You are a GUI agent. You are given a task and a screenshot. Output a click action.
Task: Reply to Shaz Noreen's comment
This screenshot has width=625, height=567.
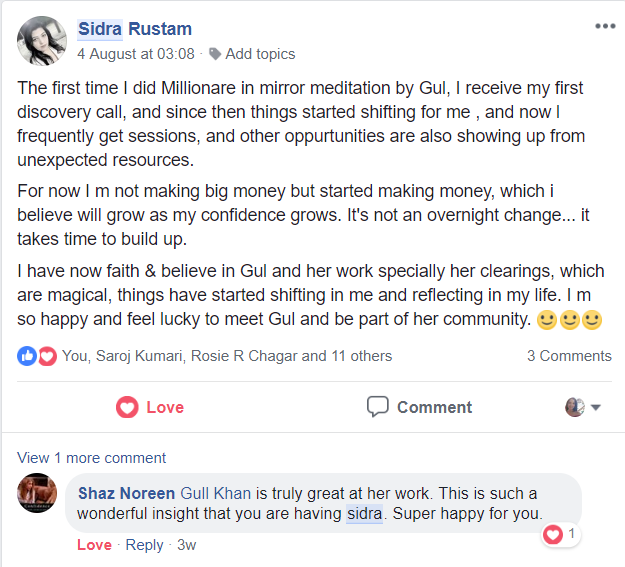144,545
